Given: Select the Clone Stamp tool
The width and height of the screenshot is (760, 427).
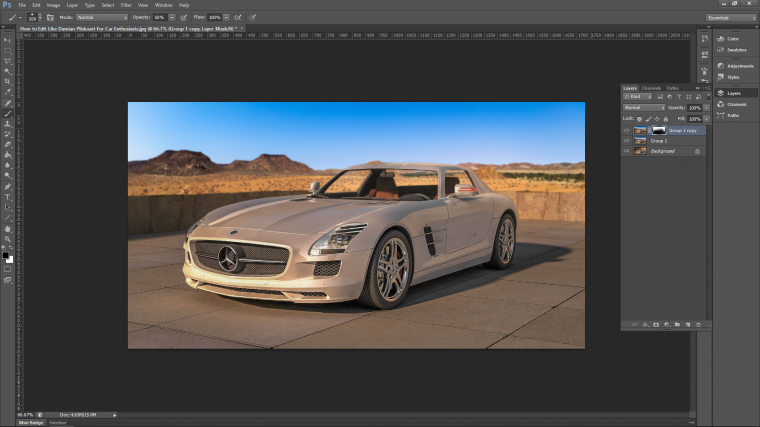Looking at the screenshot, I should (7, 124).
